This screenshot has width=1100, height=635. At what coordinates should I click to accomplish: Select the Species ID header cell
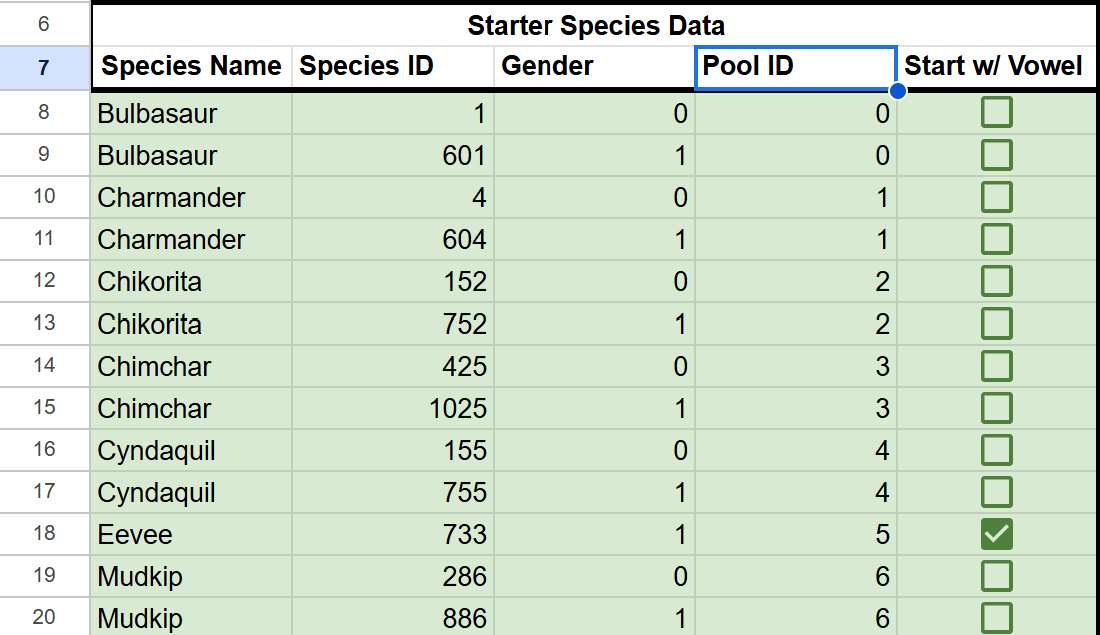coord(393,67)
